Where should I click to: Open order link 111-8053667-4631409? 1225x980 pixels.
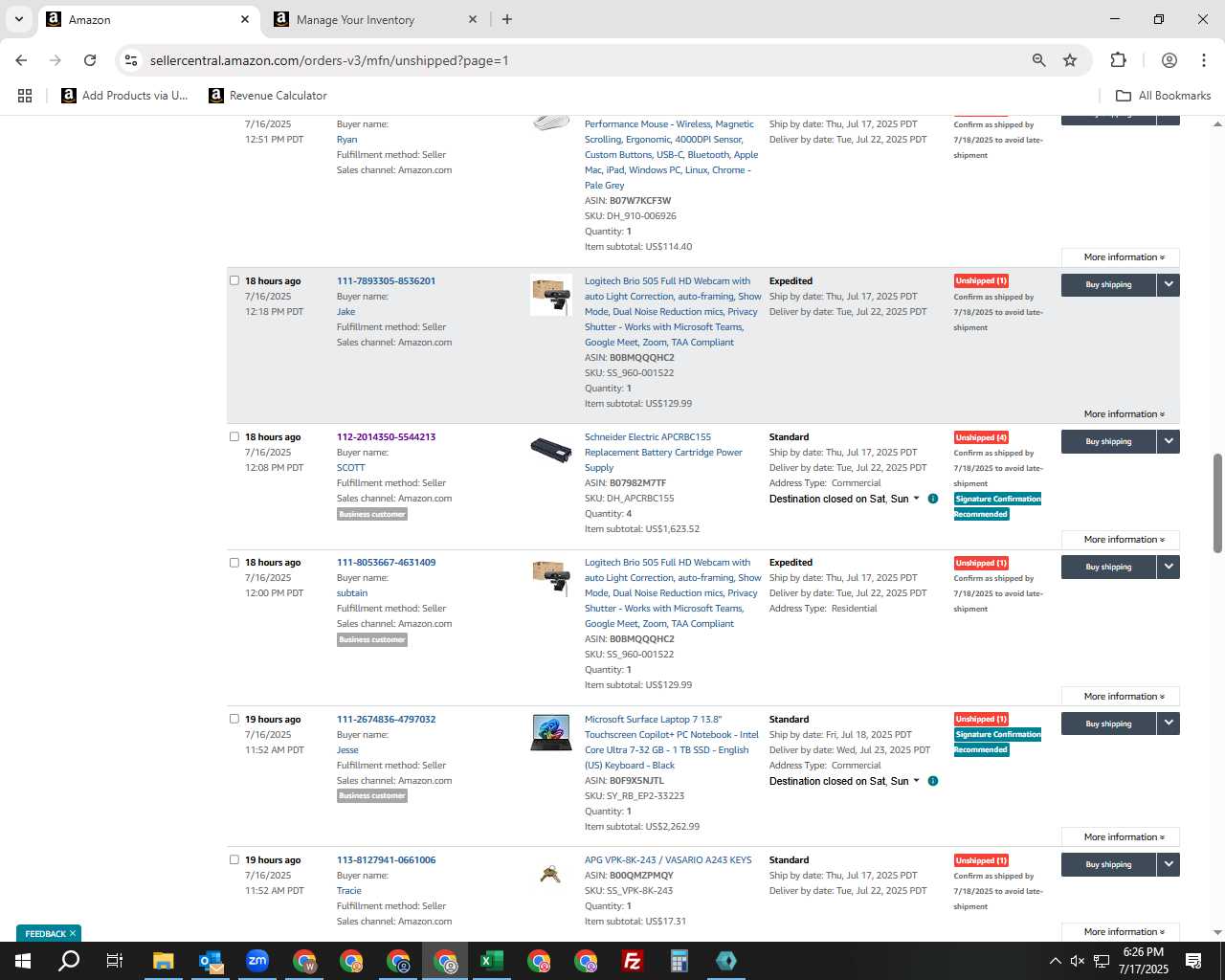pyautogui.click(x=386, y=563)
